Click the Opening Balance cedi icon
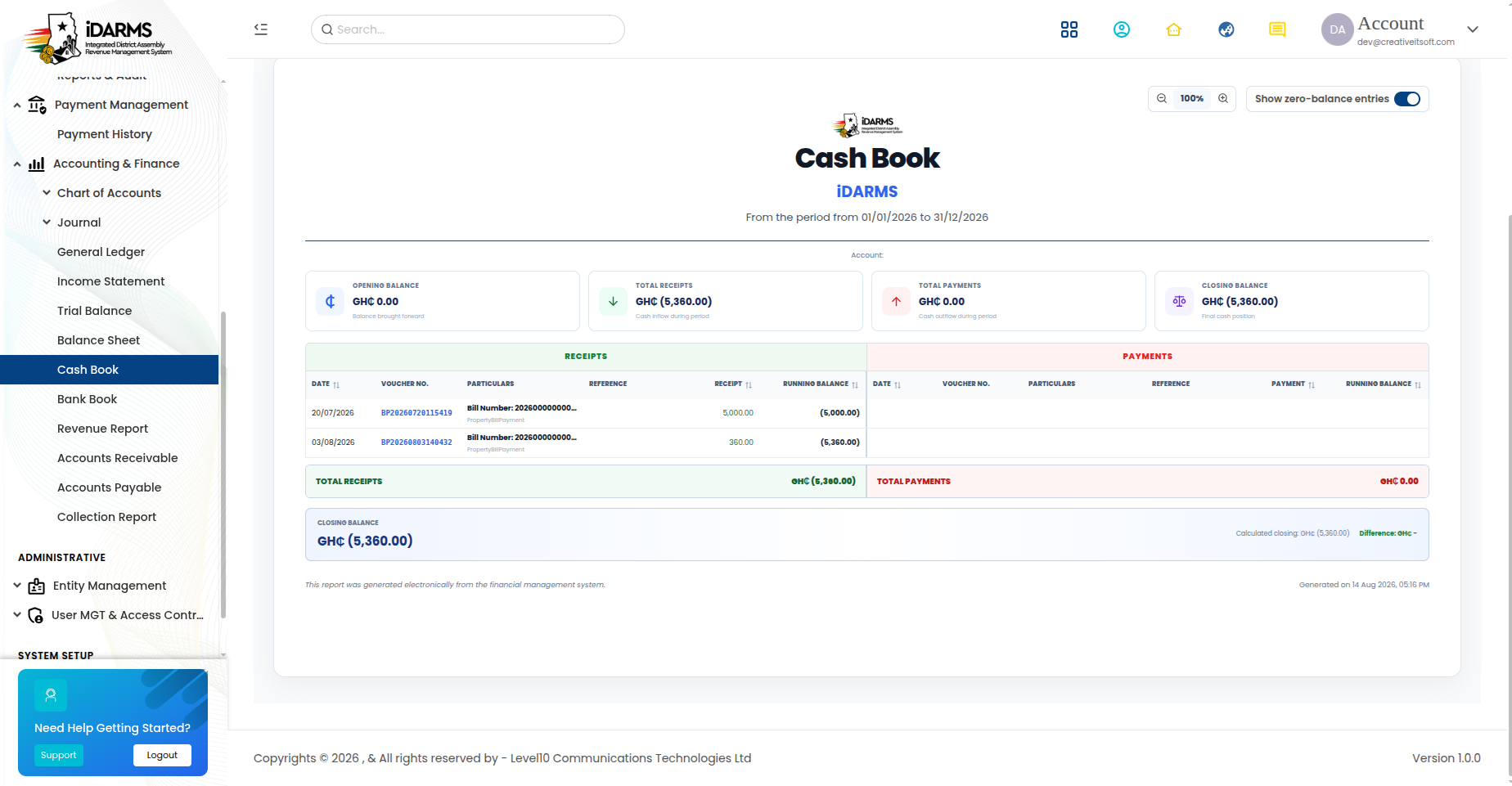The image size is (1512, 786). point(331,301)
